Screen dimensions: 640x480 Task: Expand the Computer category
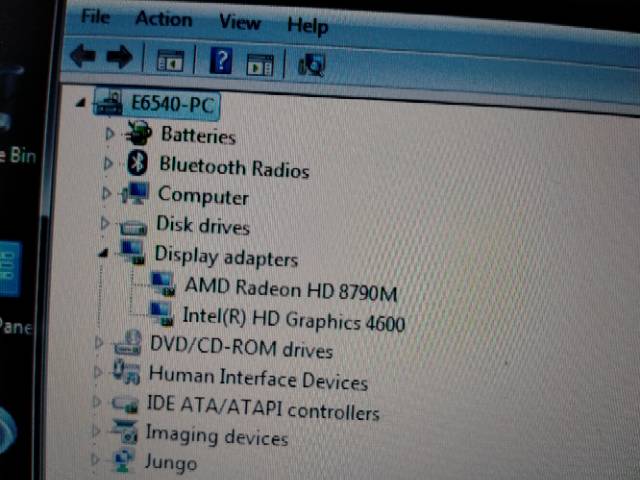pyautogui.click(x=107, y=193)
